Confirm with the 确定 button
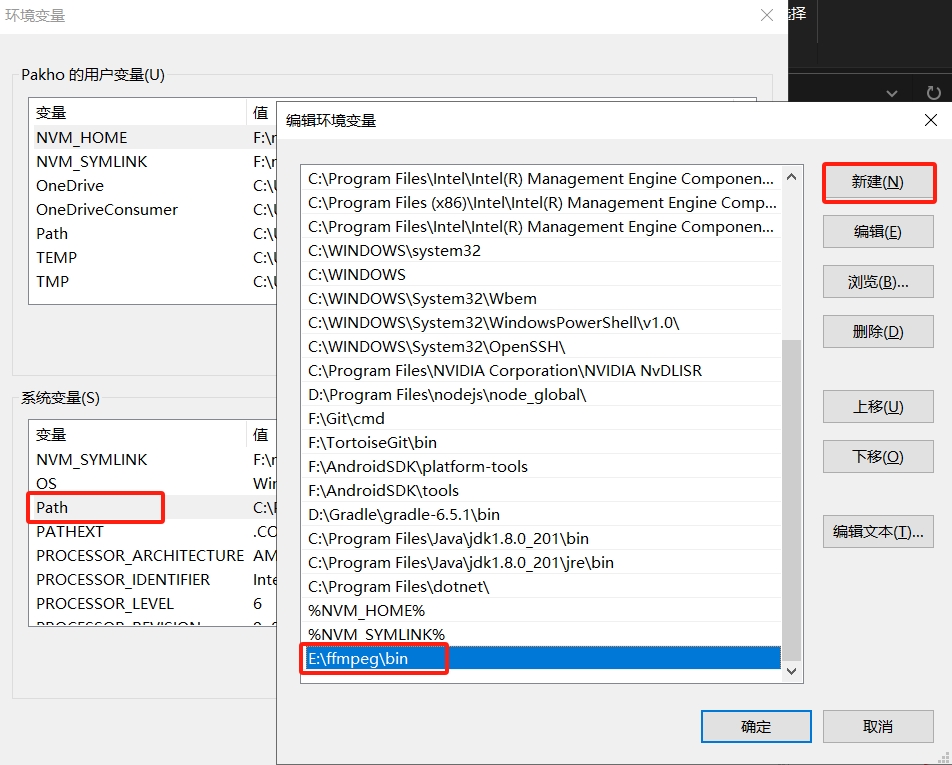 click(755, 727)
